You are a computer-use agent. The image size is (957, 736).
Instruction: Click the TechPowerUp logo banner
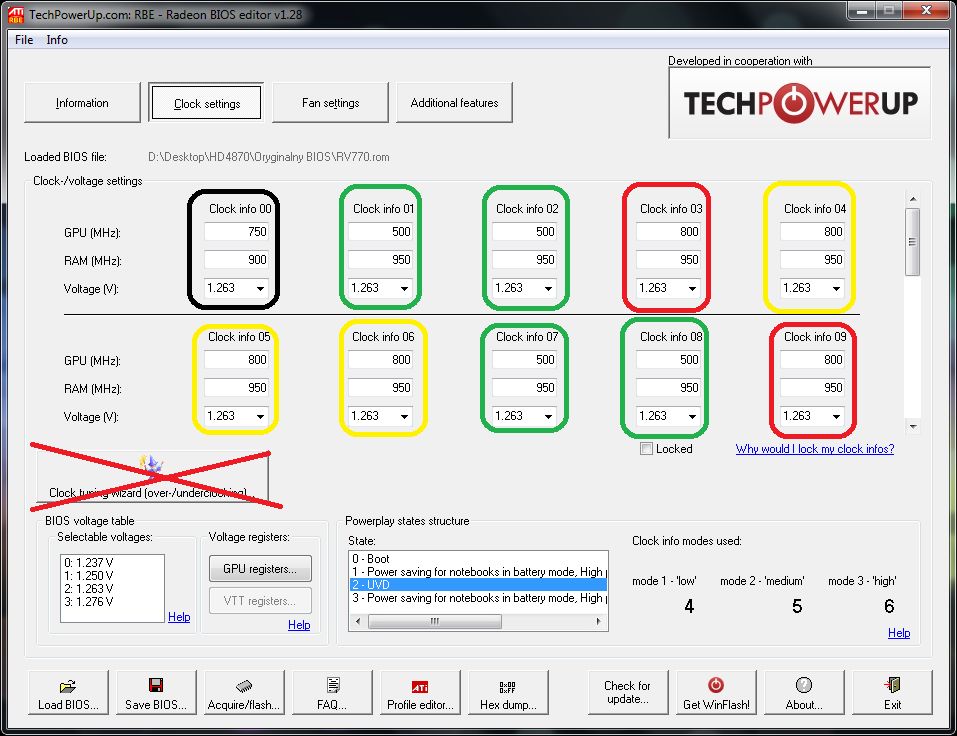(800, 103)
